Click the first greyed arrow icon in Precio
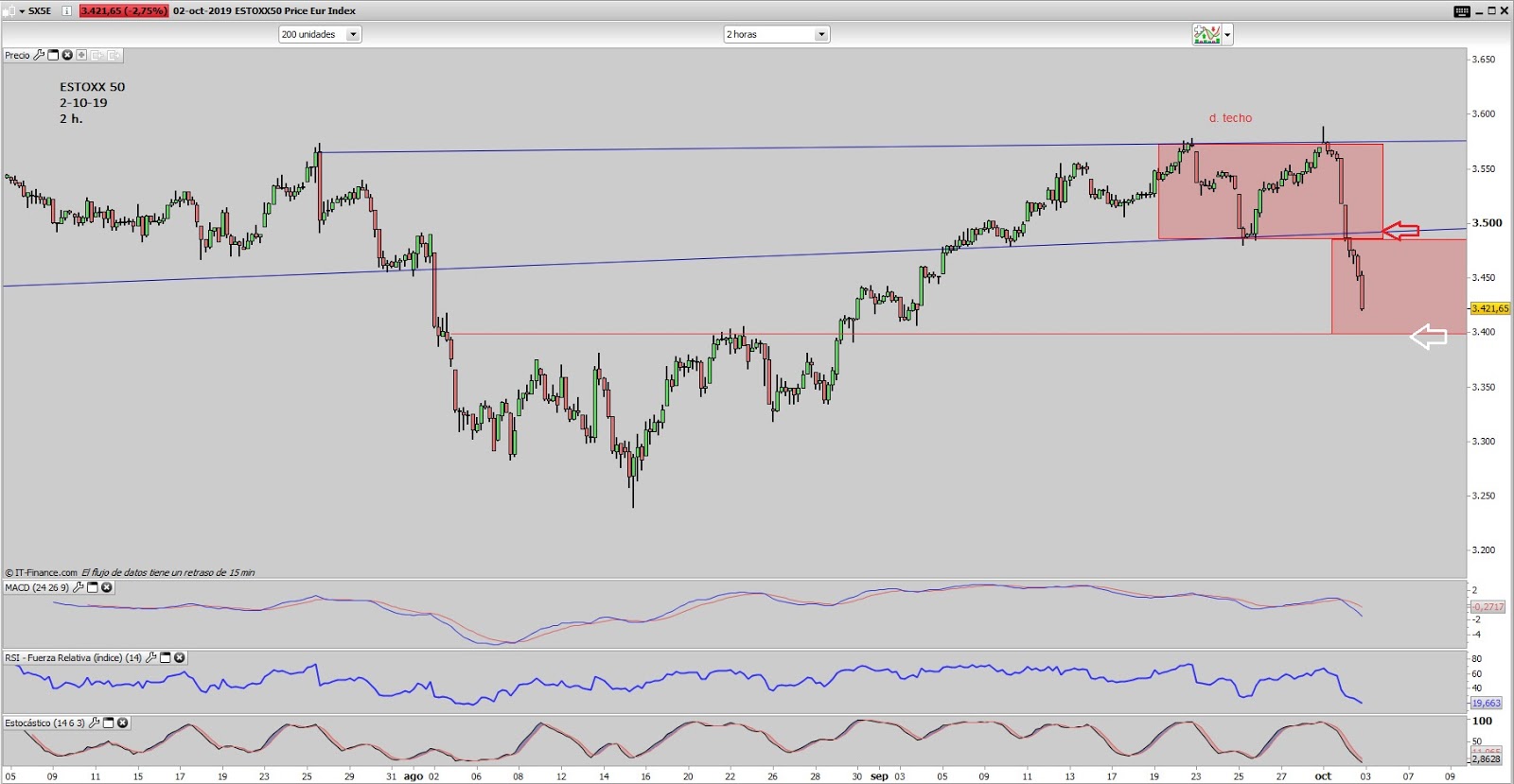 pyautogui.click(x=97, y=55)
